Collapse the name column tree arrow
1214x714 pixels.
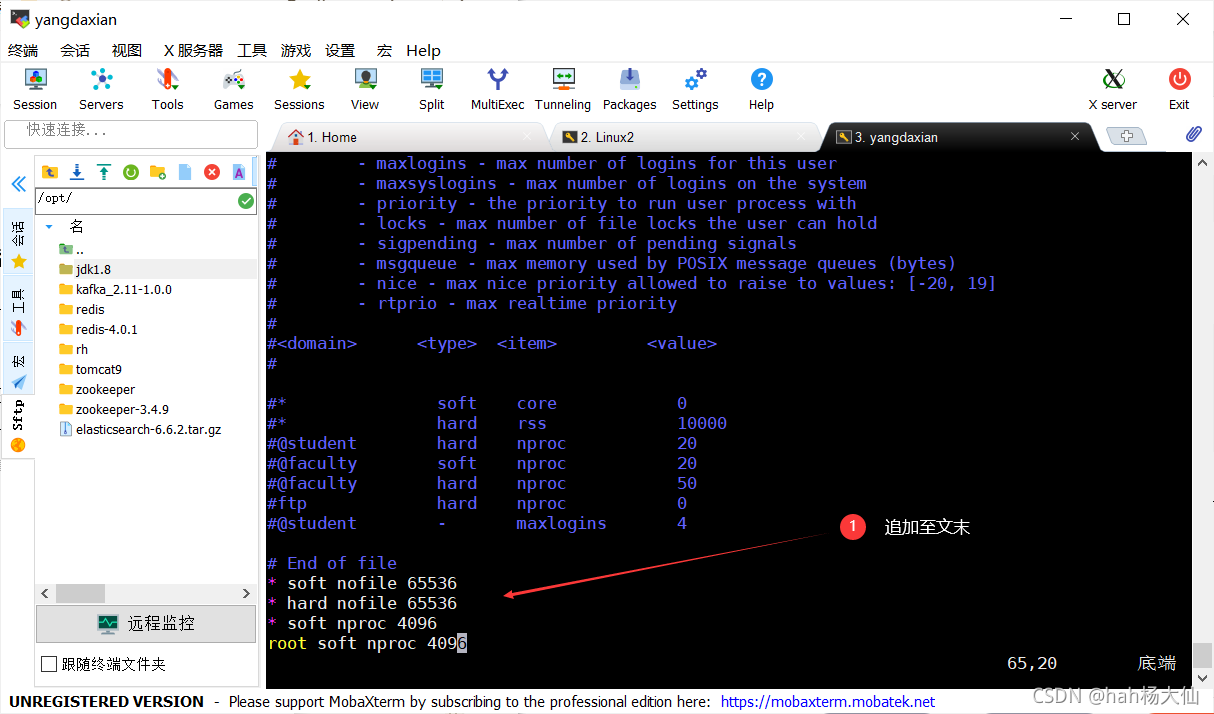[49, 227]
